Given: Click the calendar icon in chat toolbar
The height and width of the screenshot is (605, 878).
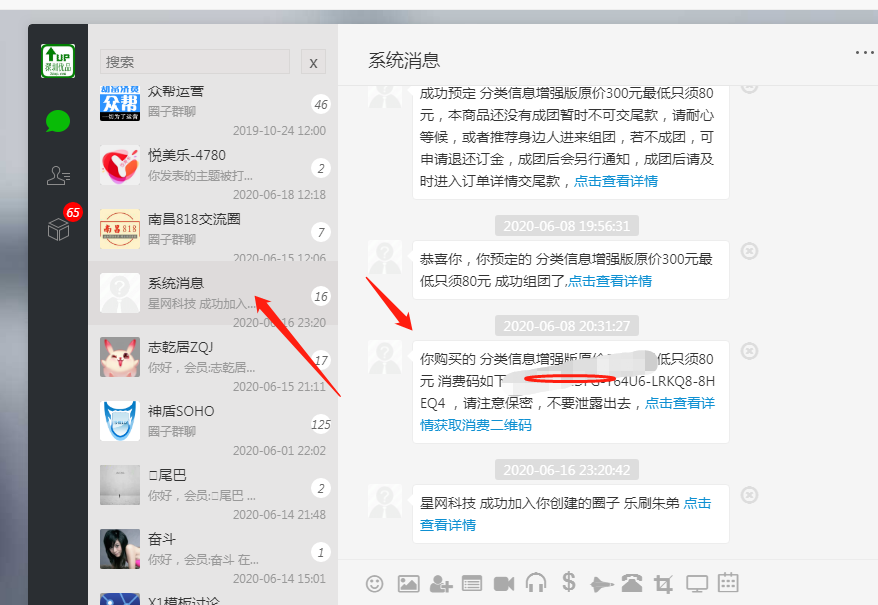Looking at the screenshot, I should click(728, 582).
